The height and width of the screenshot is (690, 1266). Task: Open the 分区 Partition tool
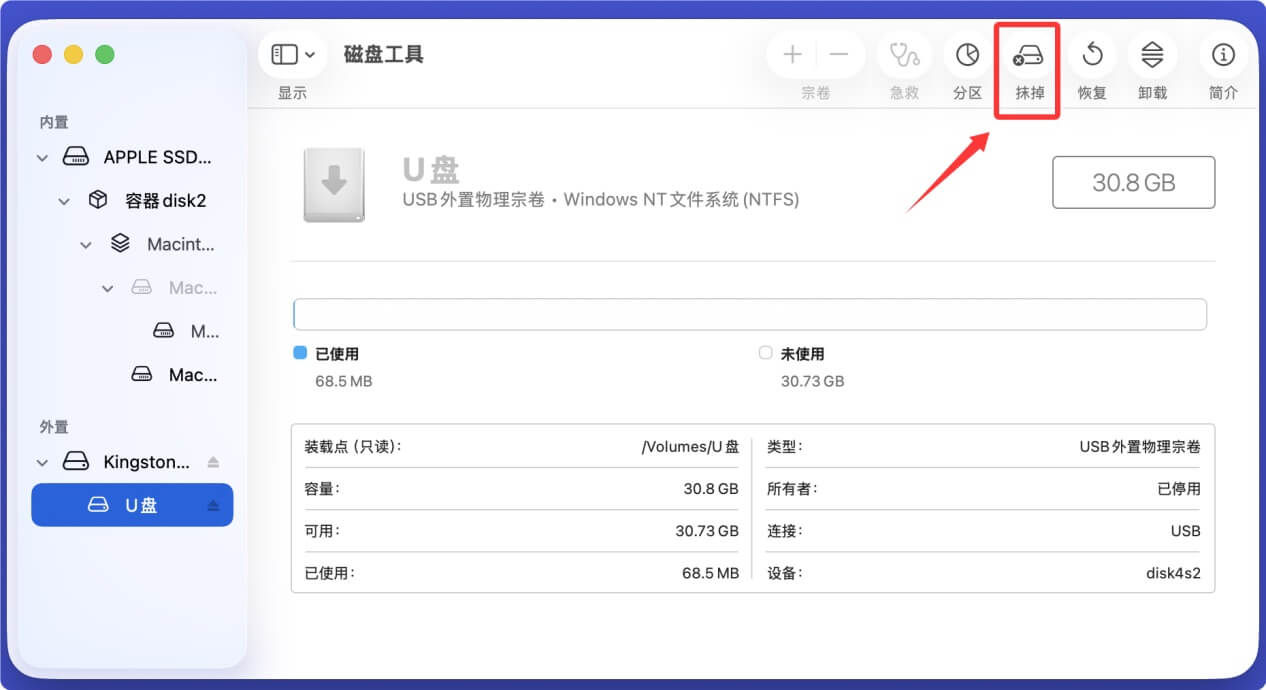coord(966,55)
